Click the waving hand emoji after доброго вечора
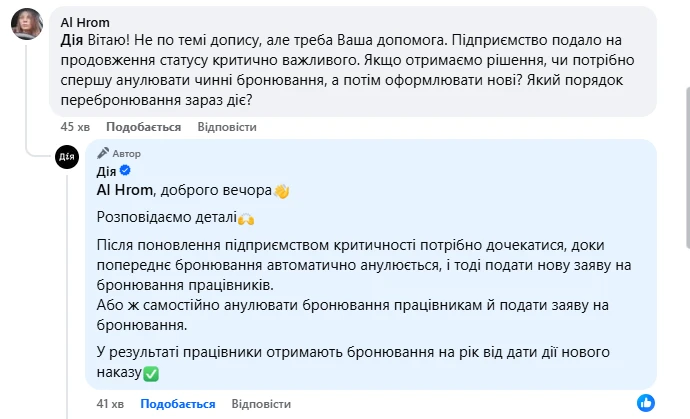This screenshot has width=690, height=419. tap(282, 189)
